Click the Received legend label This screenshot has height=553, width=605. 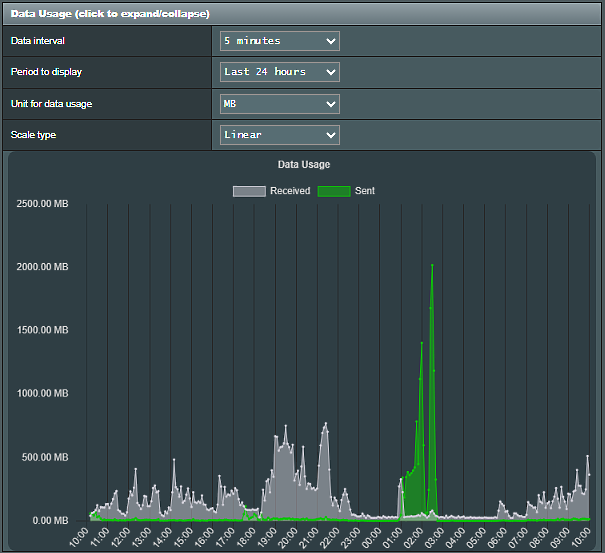pos(290,191)
